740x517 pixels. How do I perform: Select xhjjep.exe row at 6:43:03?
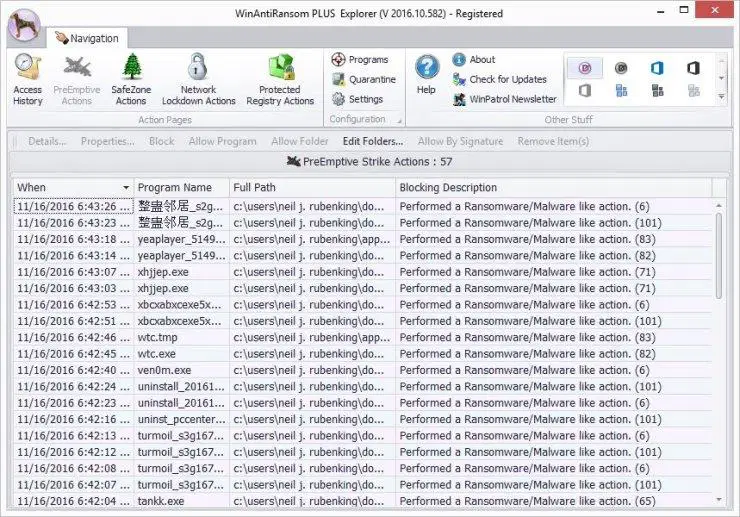[x=362, y=288]
